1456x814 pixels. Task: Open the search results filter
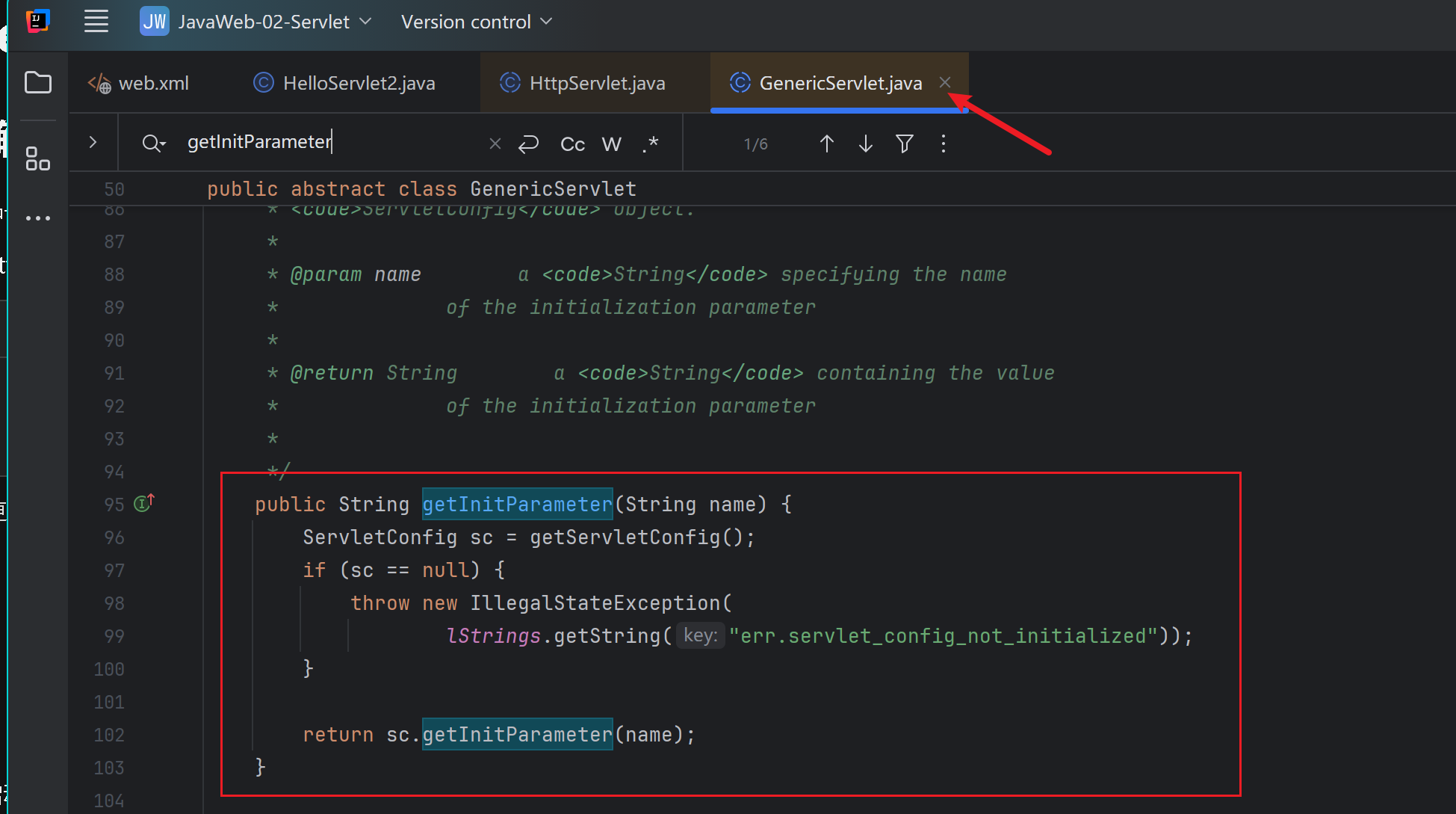904,144
